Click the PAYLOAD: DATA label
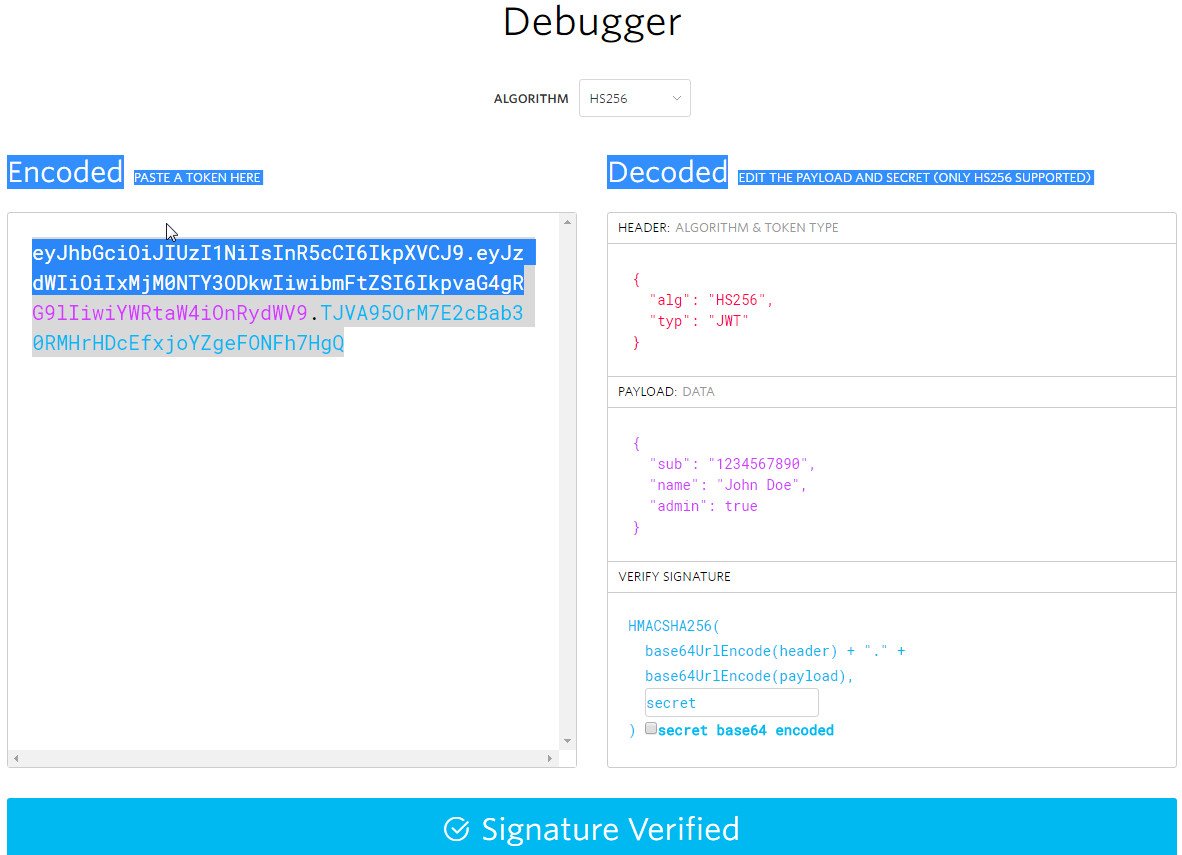 click(666, 392)
